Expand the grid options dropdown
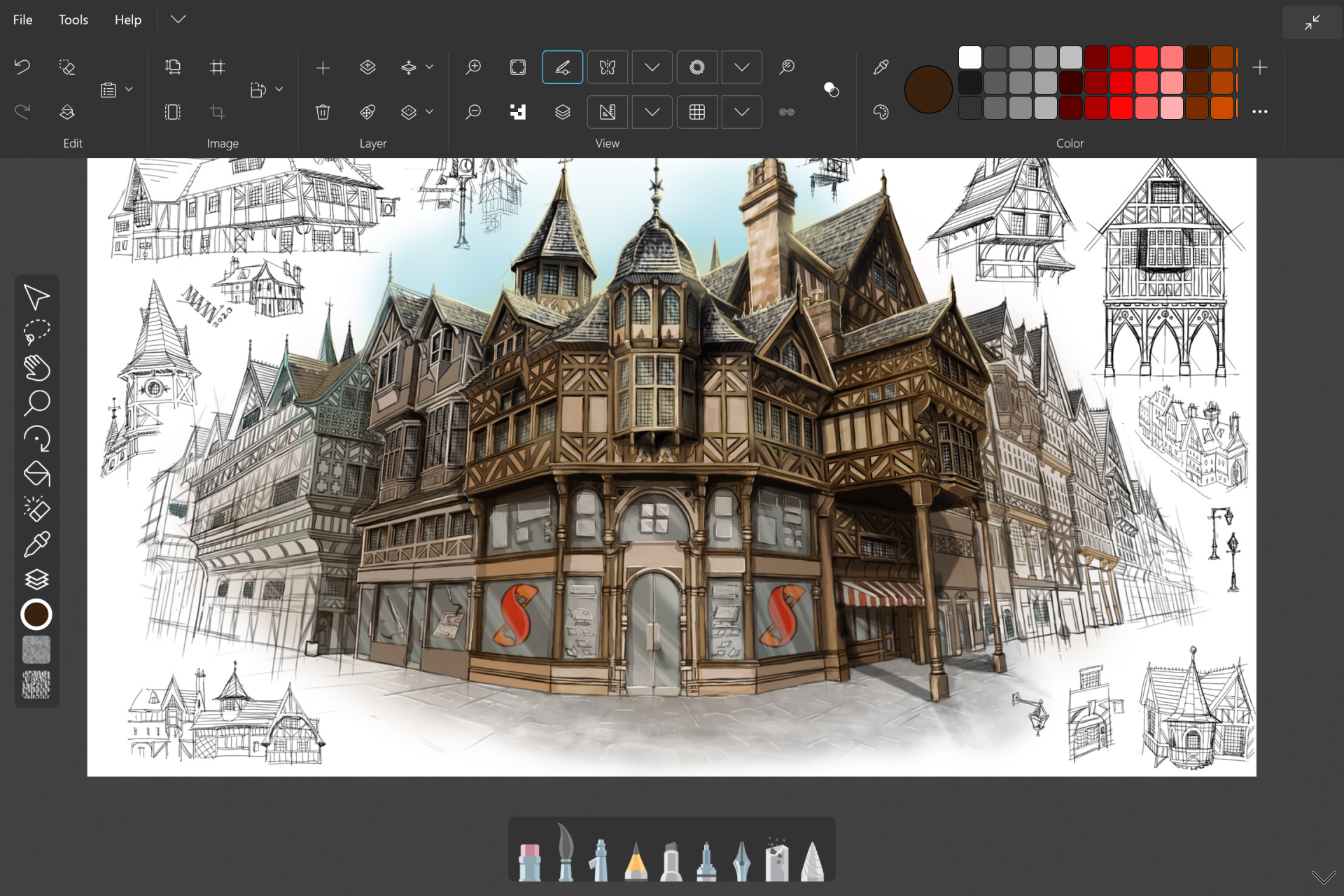Viewport: 1344px width, 896px height. click(x=742, y=112)
